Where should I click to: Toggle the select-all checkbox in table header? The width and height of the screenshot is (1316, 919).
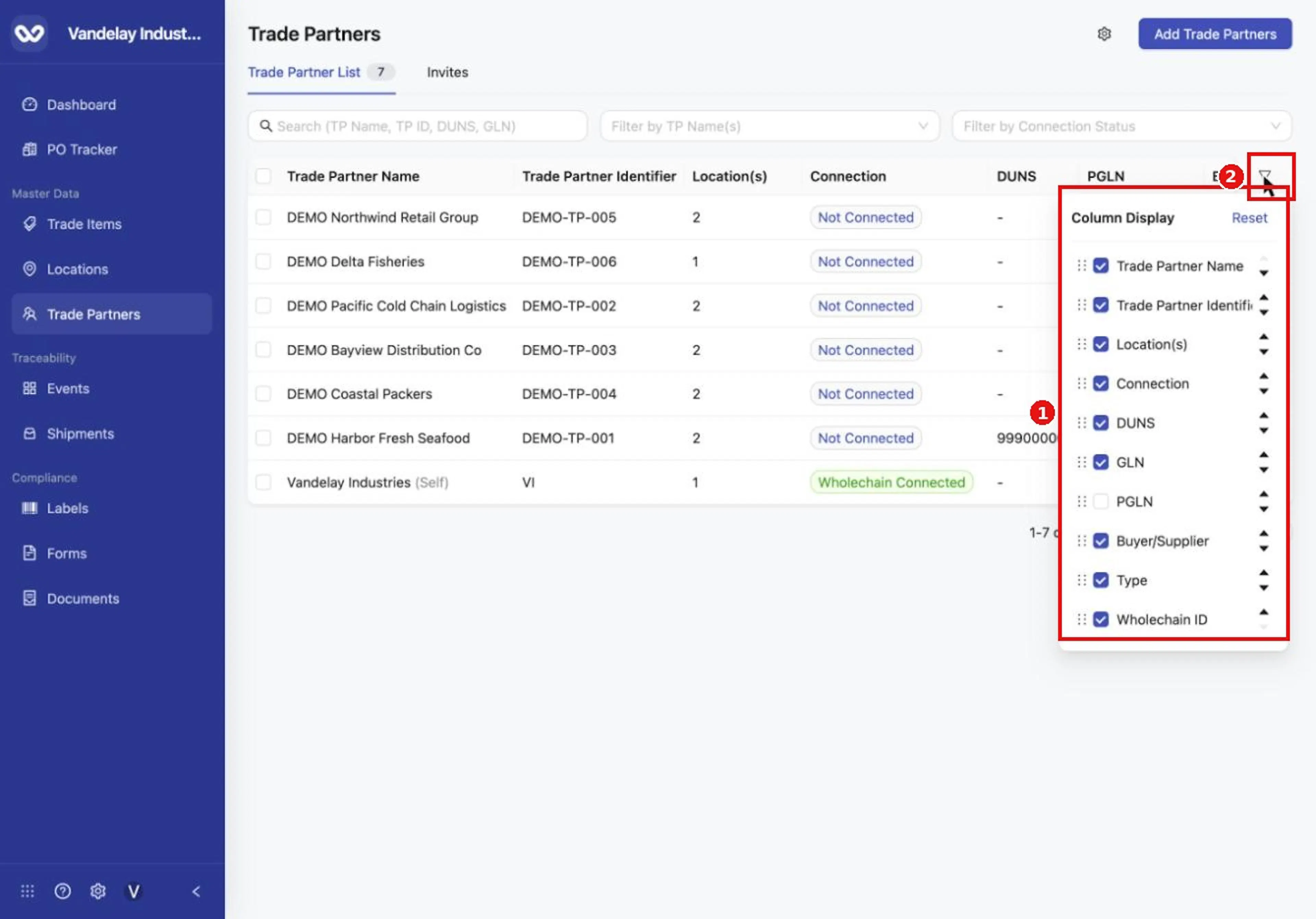(263, 176)
